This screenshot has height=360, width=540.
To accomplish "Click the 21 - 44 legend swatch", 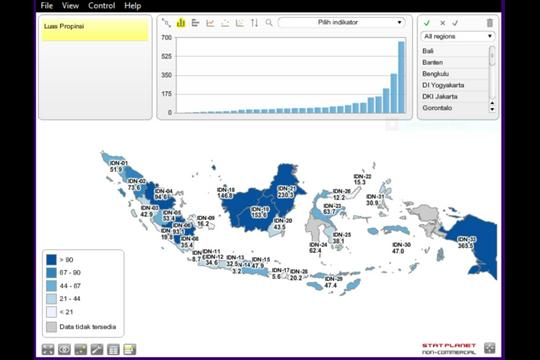I will tap(51, 299).
